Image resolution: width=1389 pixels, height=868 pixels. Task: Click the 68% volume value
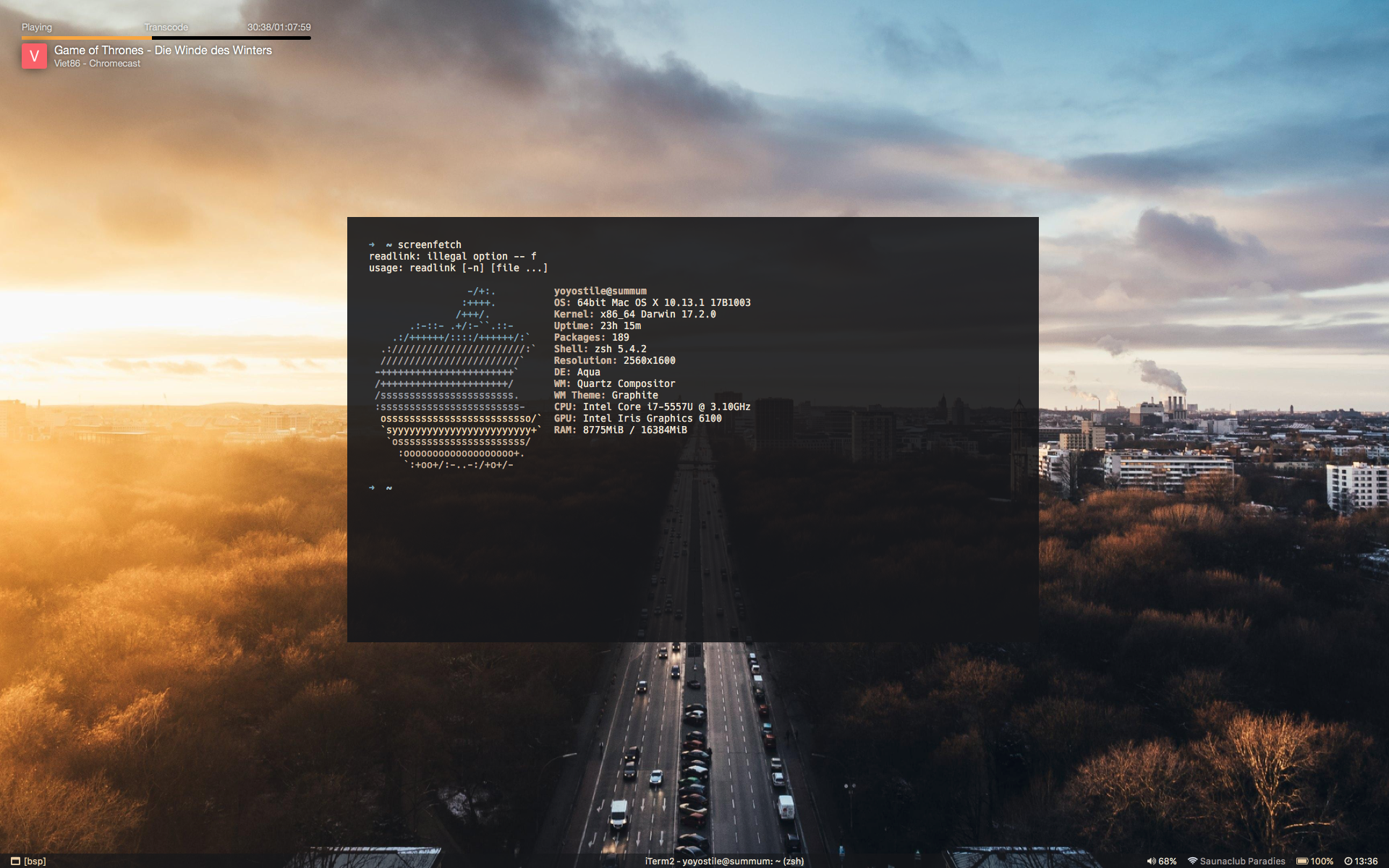pyautogui.click(x=1168, y=861)
